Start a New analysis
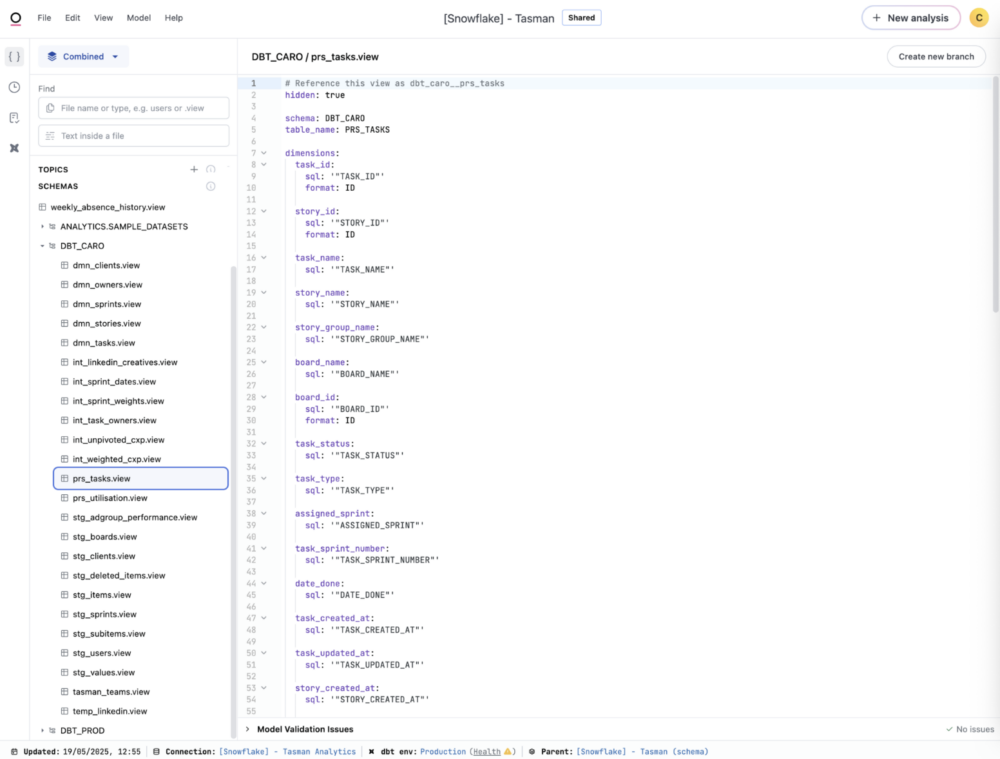The height and width of the screenshot is (759, 1000). click(x=910, y=17)
